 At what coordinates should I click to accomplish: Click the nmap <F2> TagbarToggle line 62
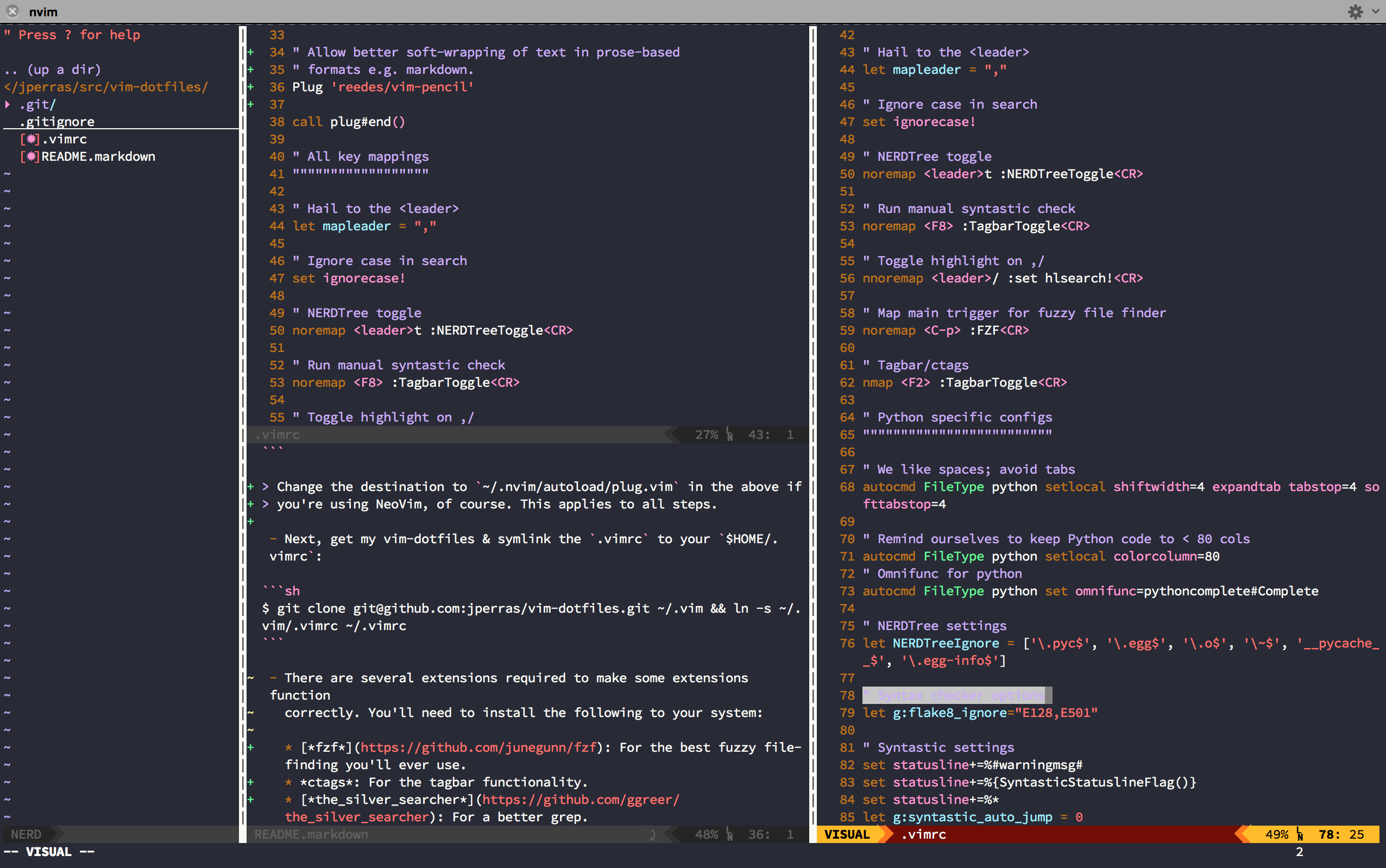[x=965, y=382]
